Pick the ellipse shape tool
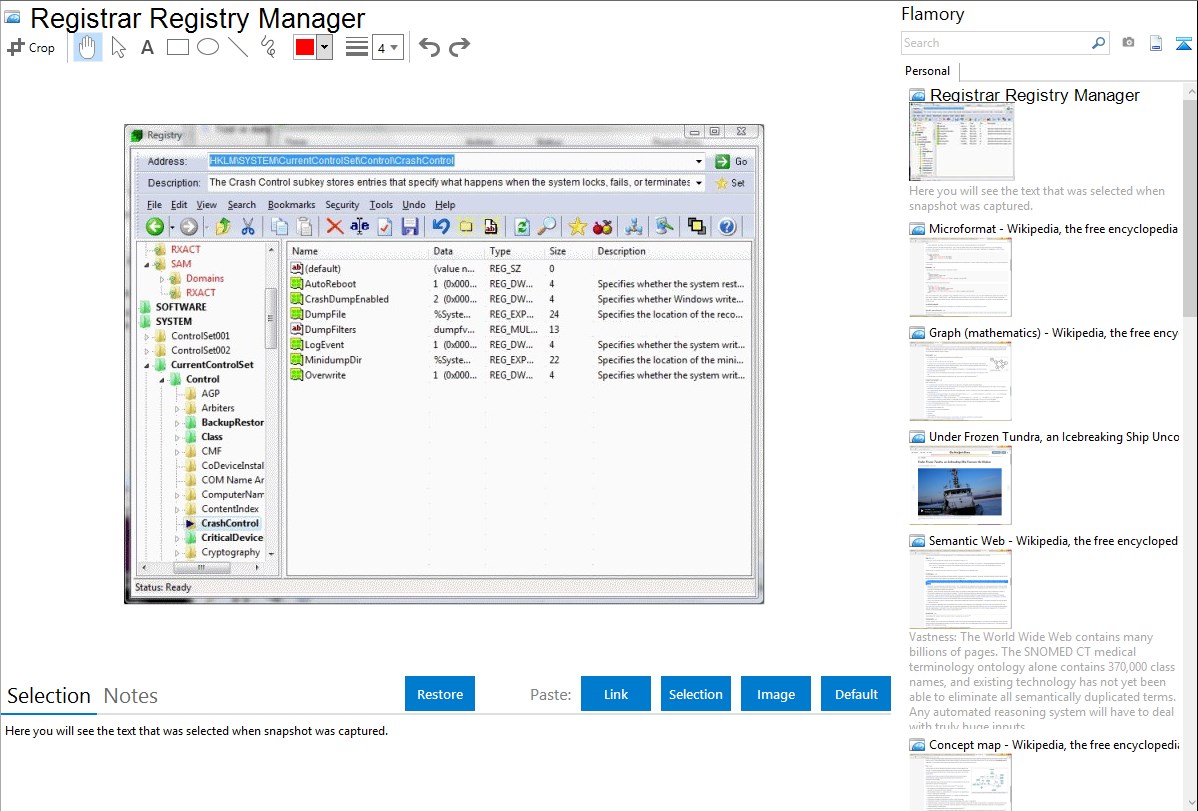This screenshot has width=1198, height=811. click(208, 47)
